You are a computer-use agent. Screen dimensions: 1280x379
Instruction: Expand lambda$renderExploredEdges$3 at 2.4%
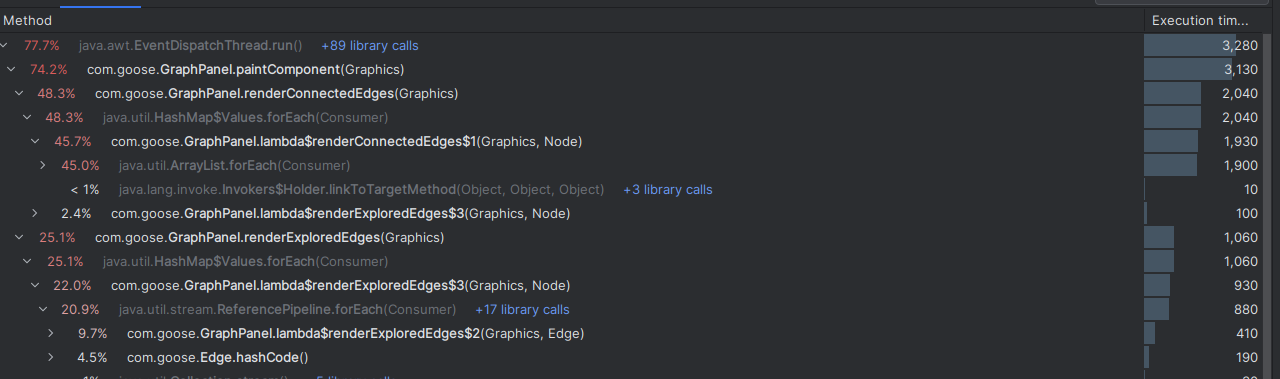click(x=35, y=214)
